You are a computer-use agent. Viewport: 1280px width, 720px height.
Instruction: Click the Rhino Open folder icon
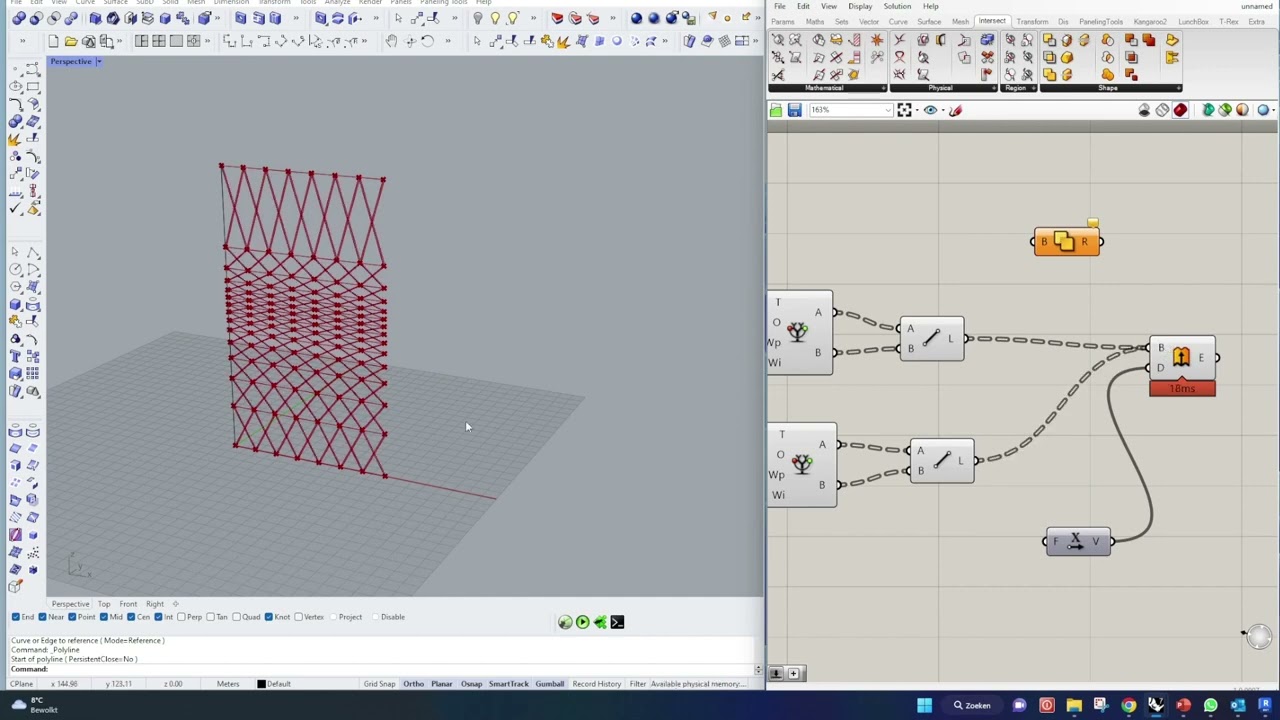pyautogui.click(x=70, y=41)
